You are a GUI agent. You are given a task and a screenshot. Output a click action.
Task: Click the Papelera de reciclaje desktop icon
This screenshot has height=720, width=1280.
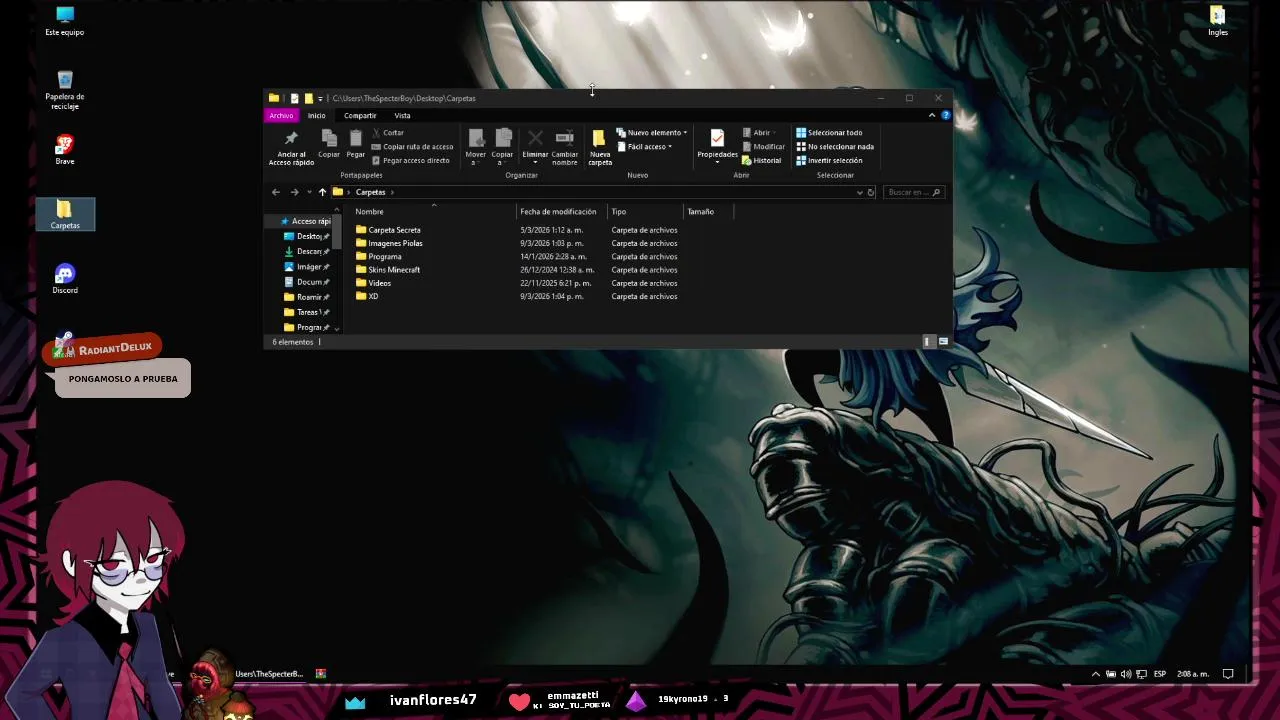(64, 90)
